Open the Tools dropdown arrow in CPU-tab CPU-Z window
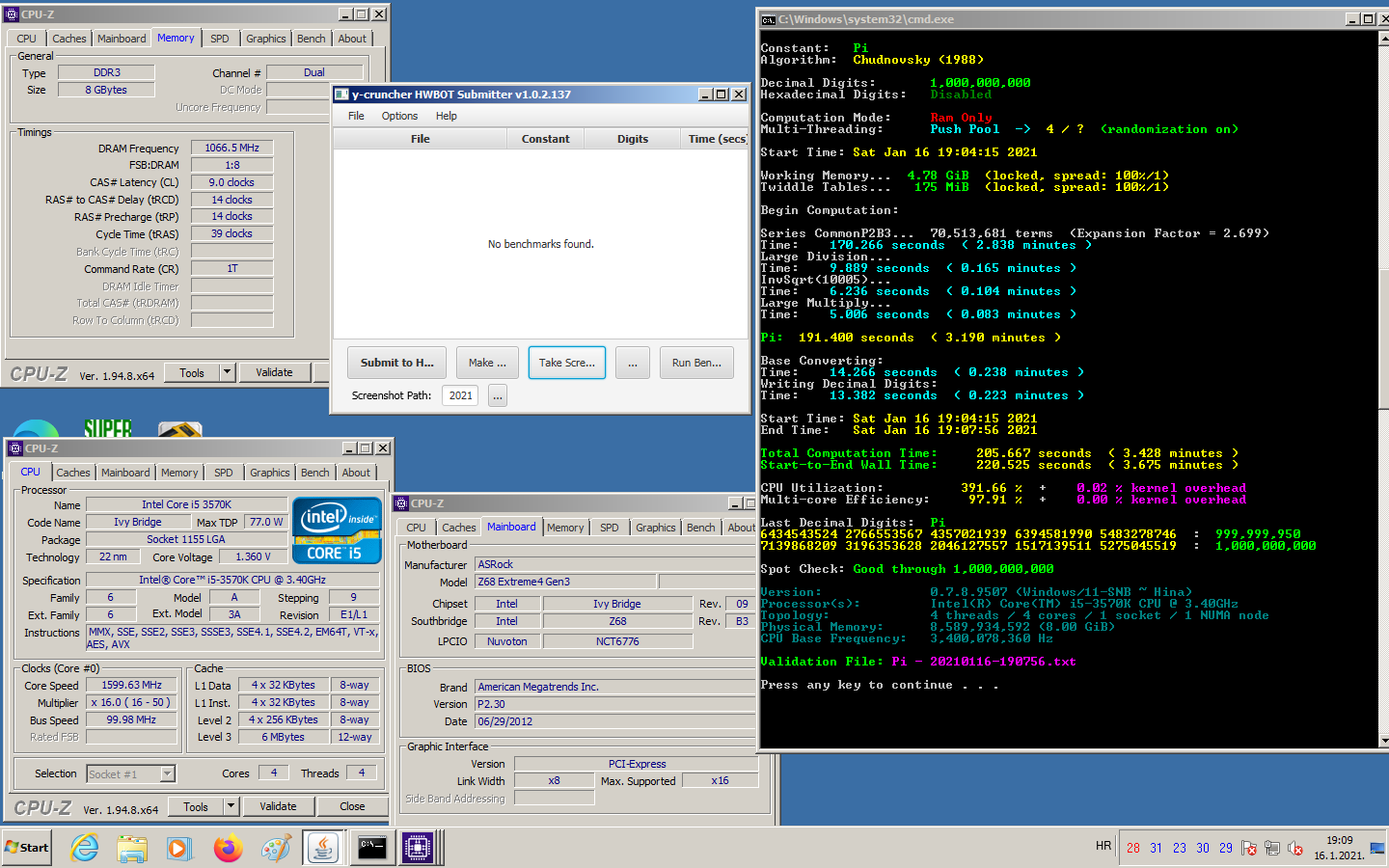1389x868 pixels. point(231,806)
